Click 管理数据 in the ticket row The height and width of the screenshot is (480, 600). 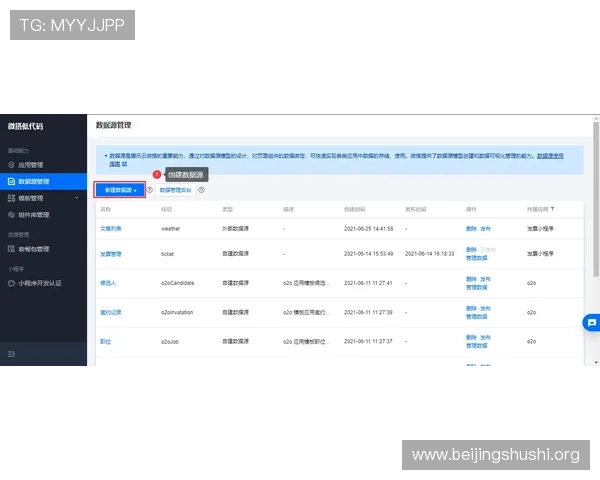[476, 258]
